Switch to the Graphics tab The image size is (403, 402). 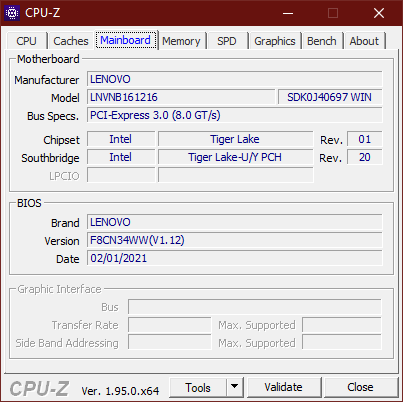(275, 41)
